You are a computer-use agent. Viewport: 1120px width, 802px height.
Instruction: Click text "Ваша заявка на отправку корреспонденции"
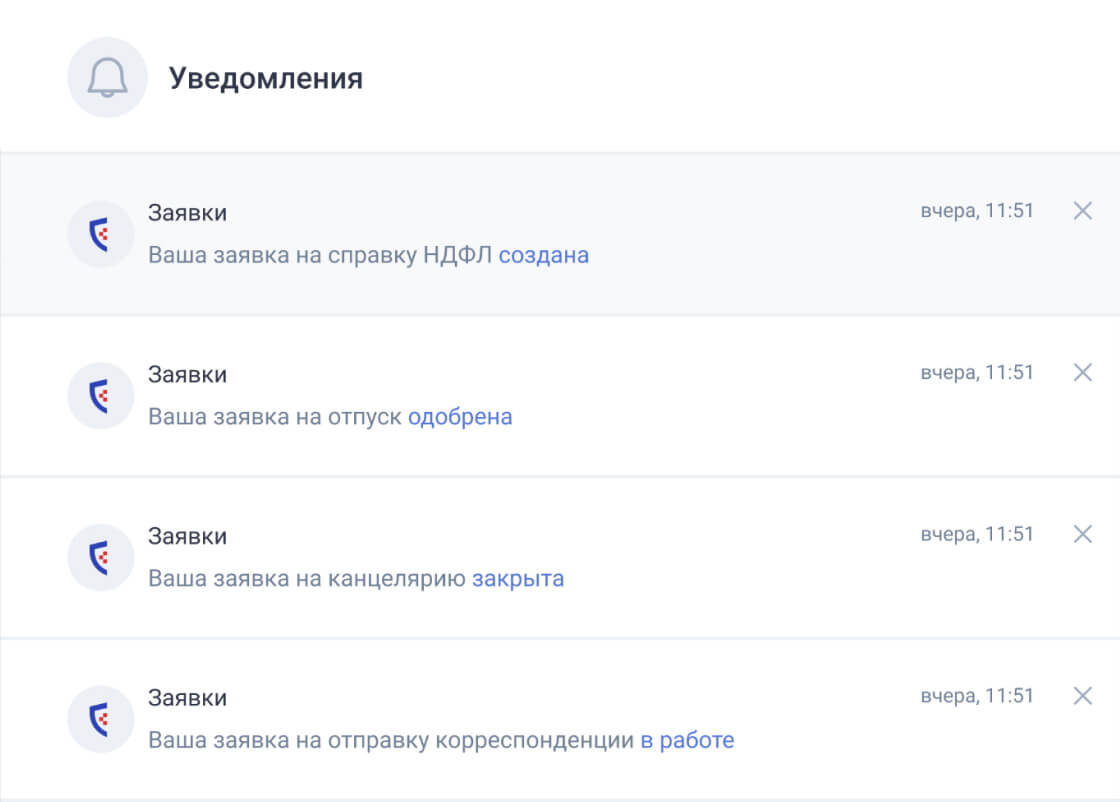click(391, 741)
